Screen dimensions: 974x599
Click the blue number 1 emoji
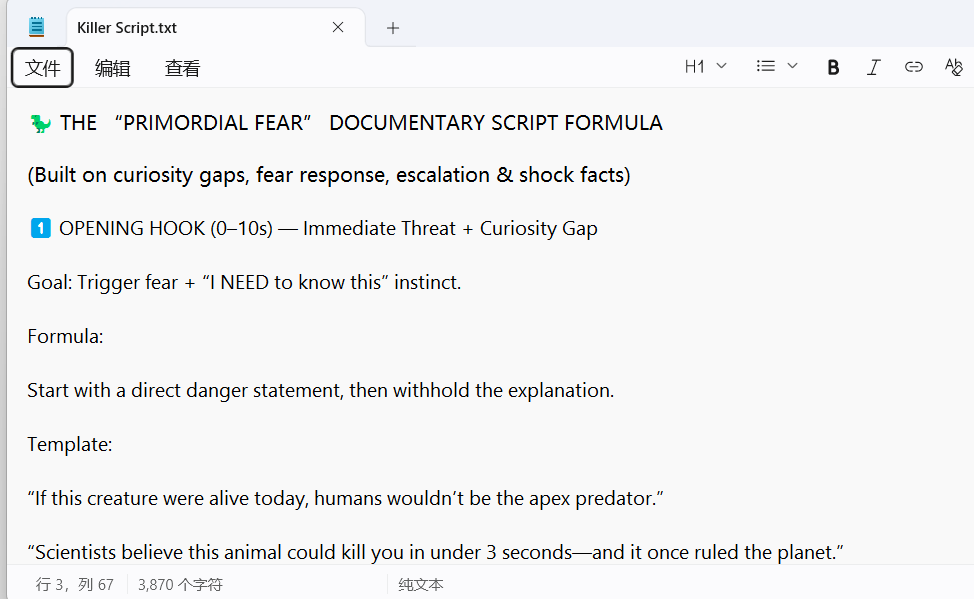(40, 229)
